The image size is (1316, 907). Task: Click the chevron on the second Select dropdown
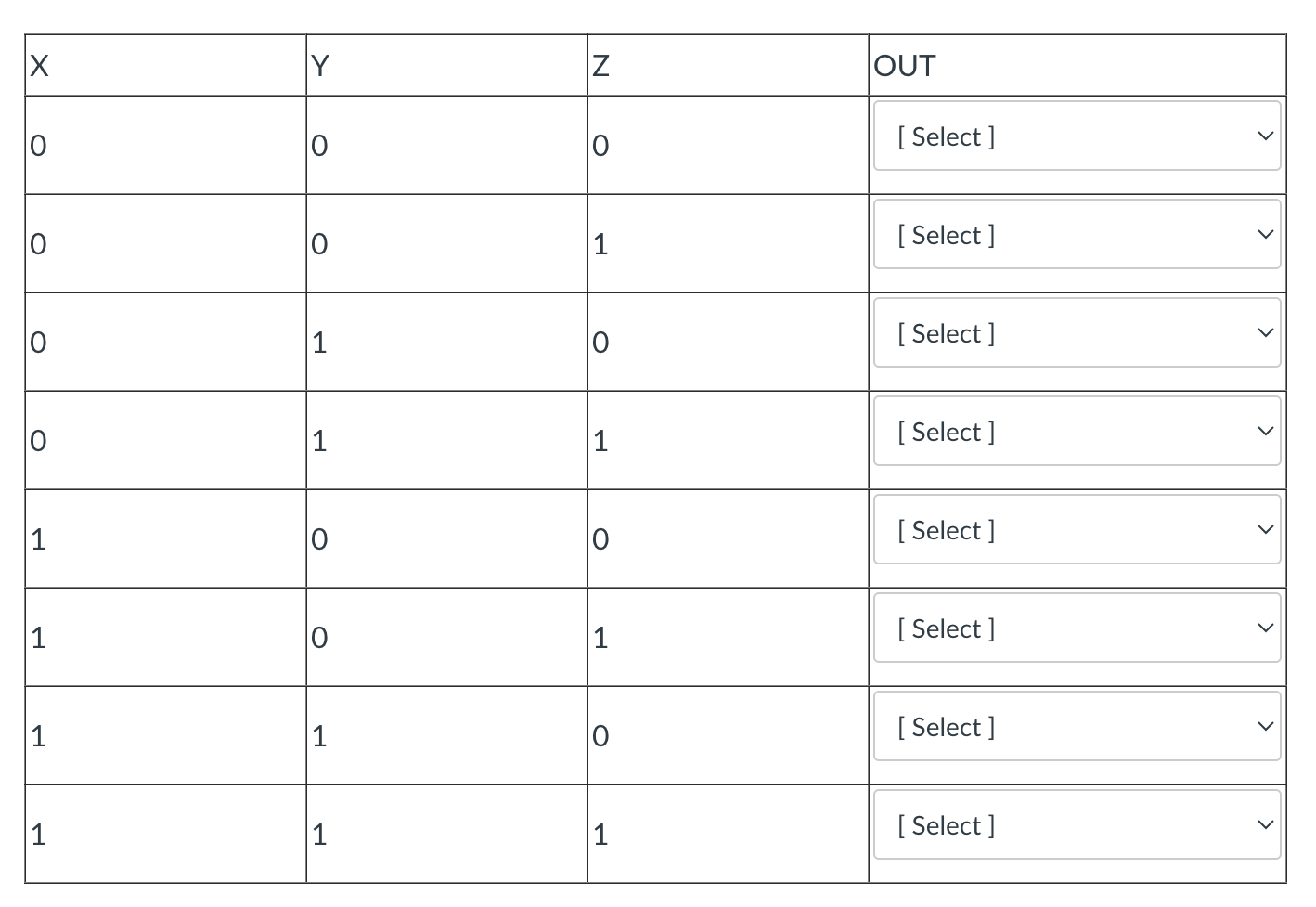[1266, 234]
